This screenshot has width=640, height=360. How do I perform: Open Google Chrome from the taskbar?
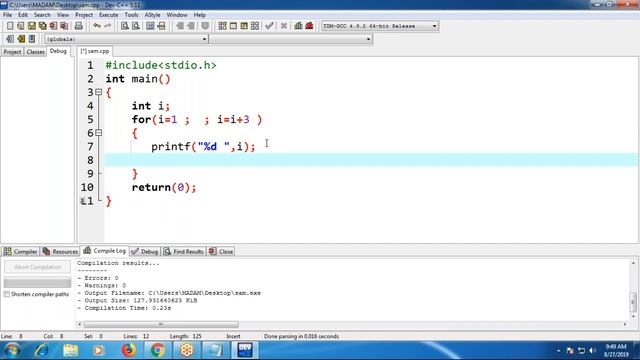(158, 350)
